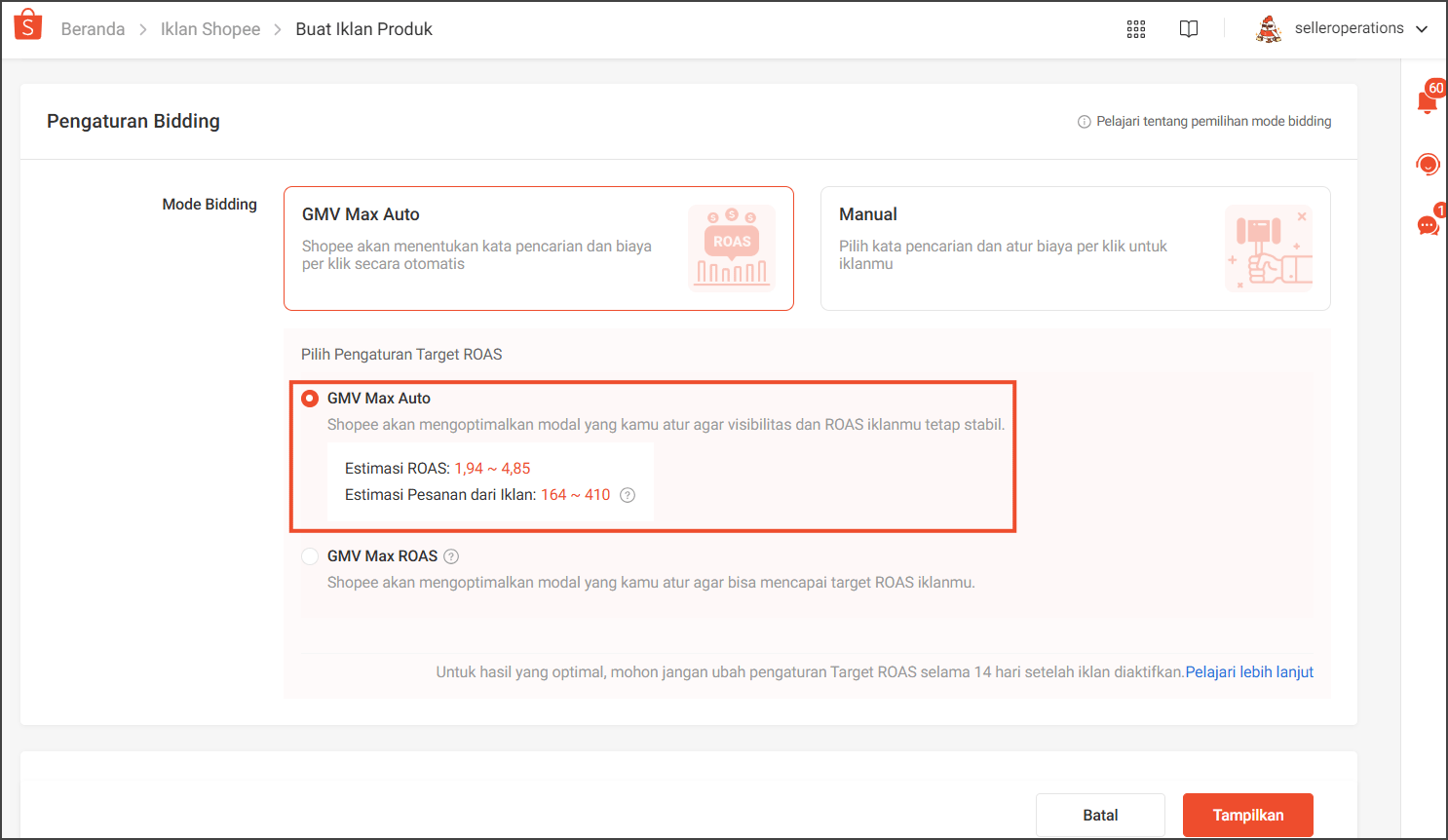The width and height of the screenshot is (1448, 840).
Task: Open the customer support headset icon
Action: [x=1428, y=164]
